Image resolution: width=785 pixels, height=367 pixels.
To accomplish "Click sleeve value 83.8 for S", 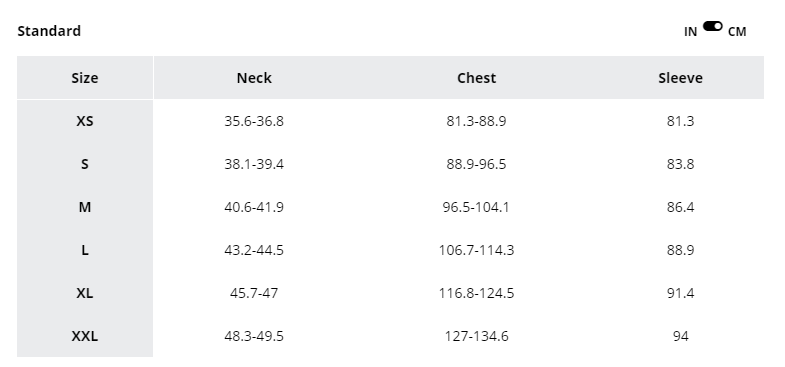I will (680, 164).
